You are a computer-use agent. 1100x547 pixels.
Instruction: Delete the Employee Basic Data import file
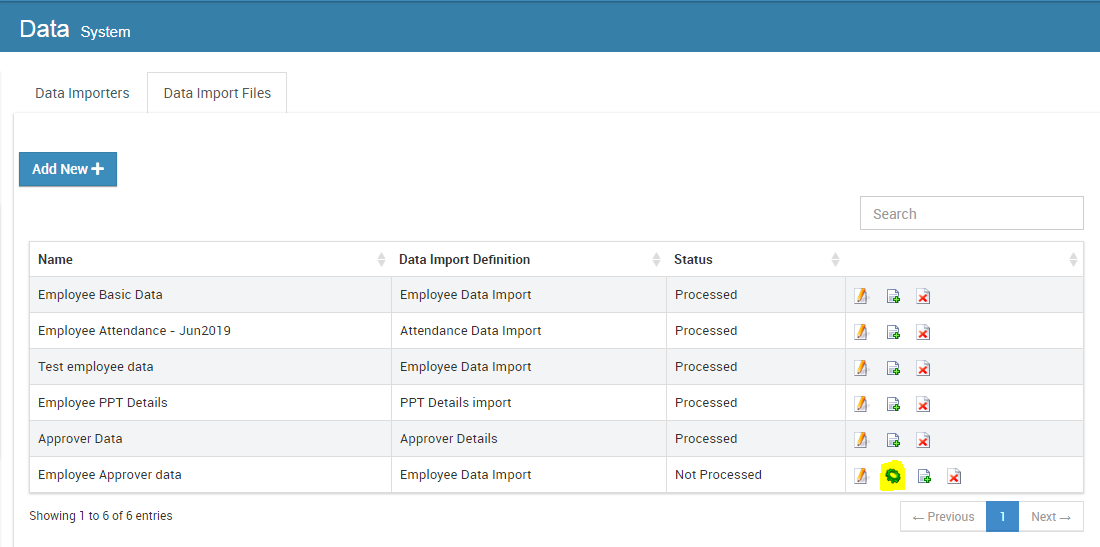pos(923,297)
